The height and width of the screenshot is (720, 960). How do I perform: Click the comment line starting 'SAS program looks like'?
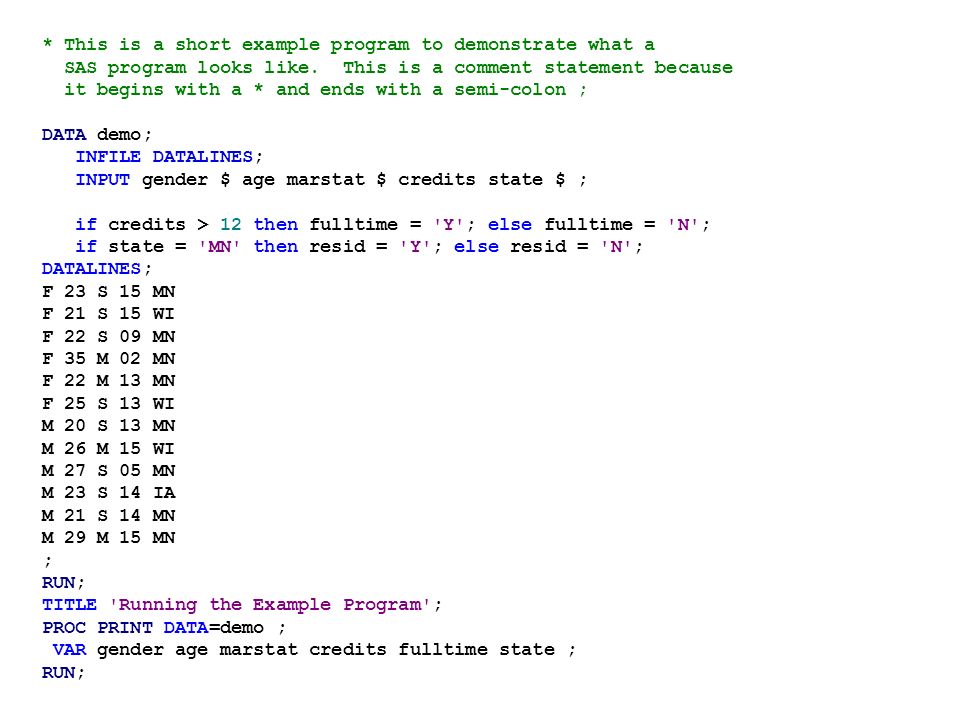(x=398, y=67)
